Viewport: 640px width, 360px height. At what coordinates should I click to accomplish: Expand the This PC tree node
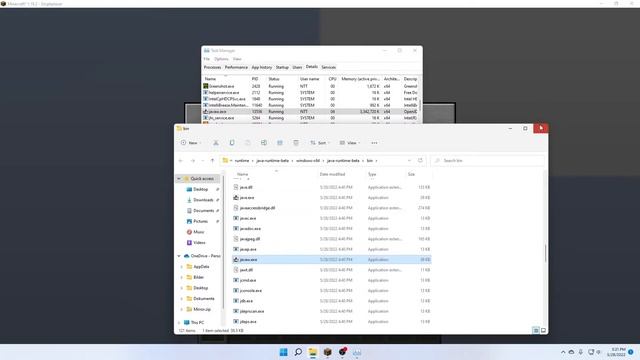pyautogui.click(x=179, y=322)
